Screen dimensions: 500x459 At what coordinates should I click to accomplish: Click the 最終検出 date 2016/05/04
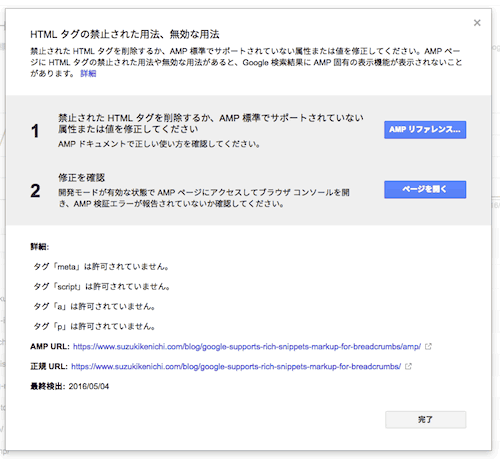tap(89, 386)
